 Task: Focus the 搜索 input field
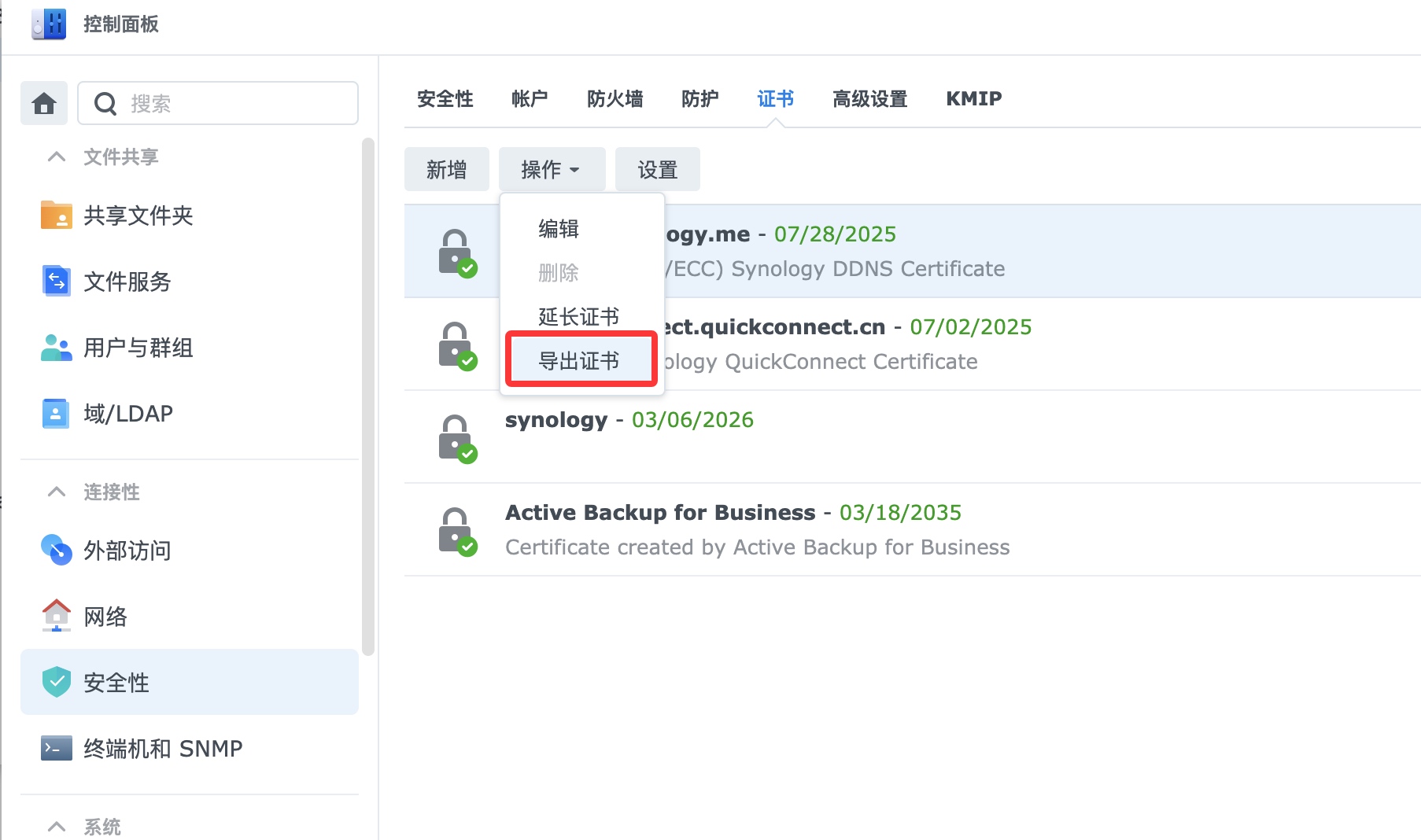(218, 103)
